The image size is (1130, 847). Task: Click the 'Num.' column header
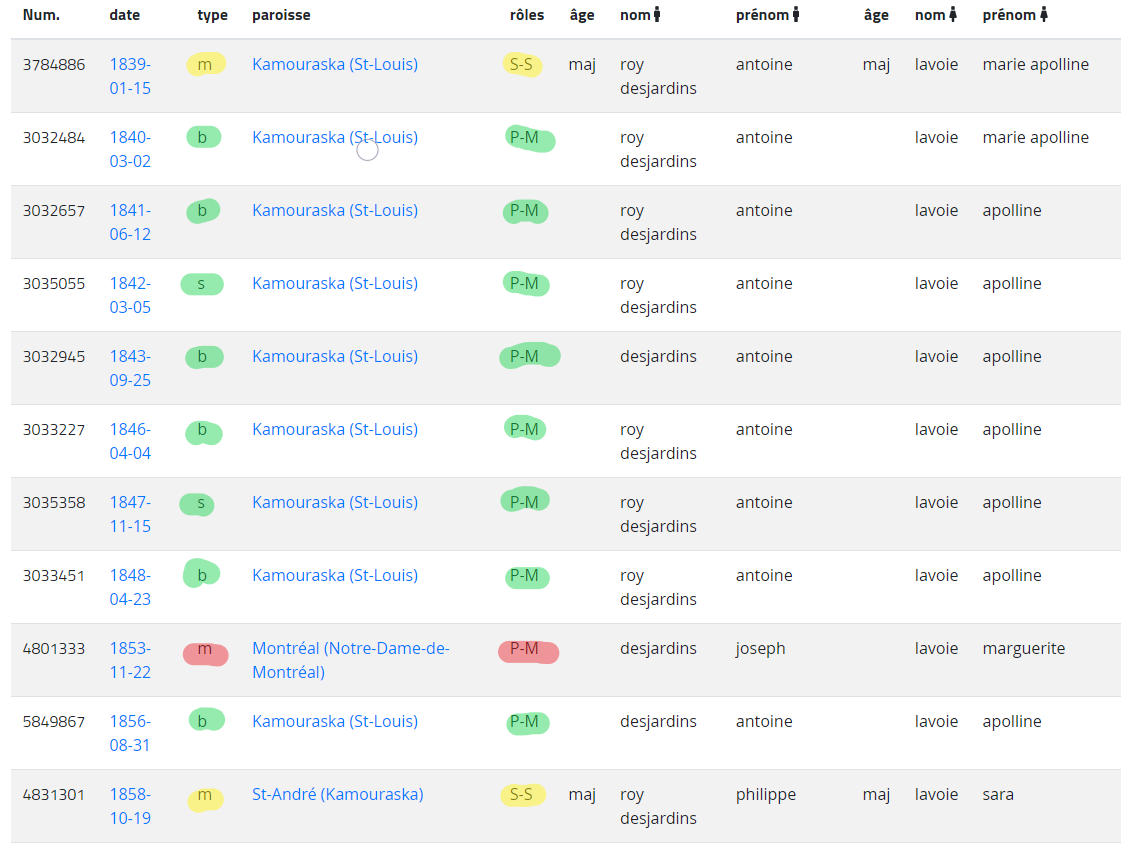coord(41,15)
